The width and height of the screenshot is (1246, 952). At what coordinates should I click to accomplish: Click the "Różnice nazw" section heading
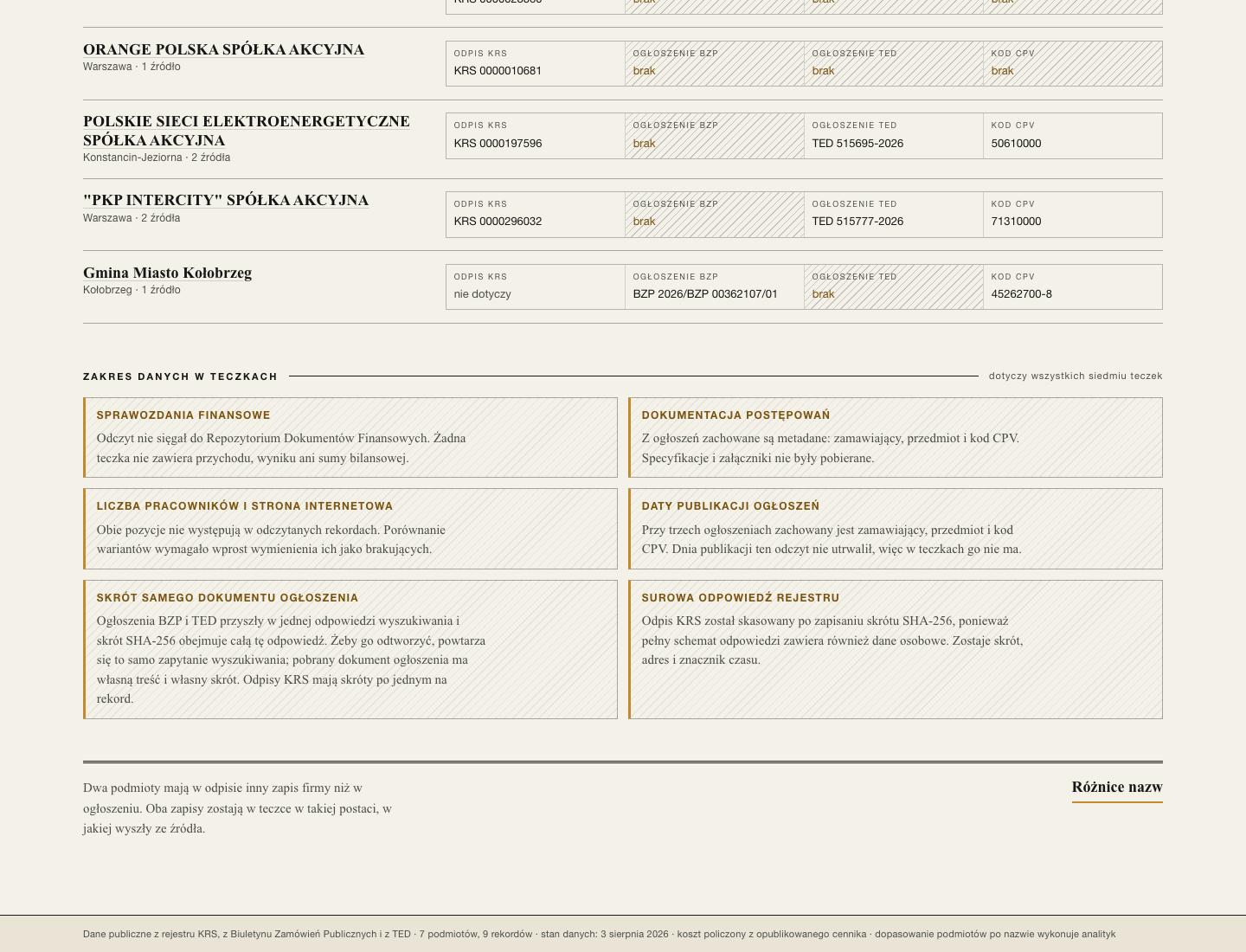(x=1117, y=788)
